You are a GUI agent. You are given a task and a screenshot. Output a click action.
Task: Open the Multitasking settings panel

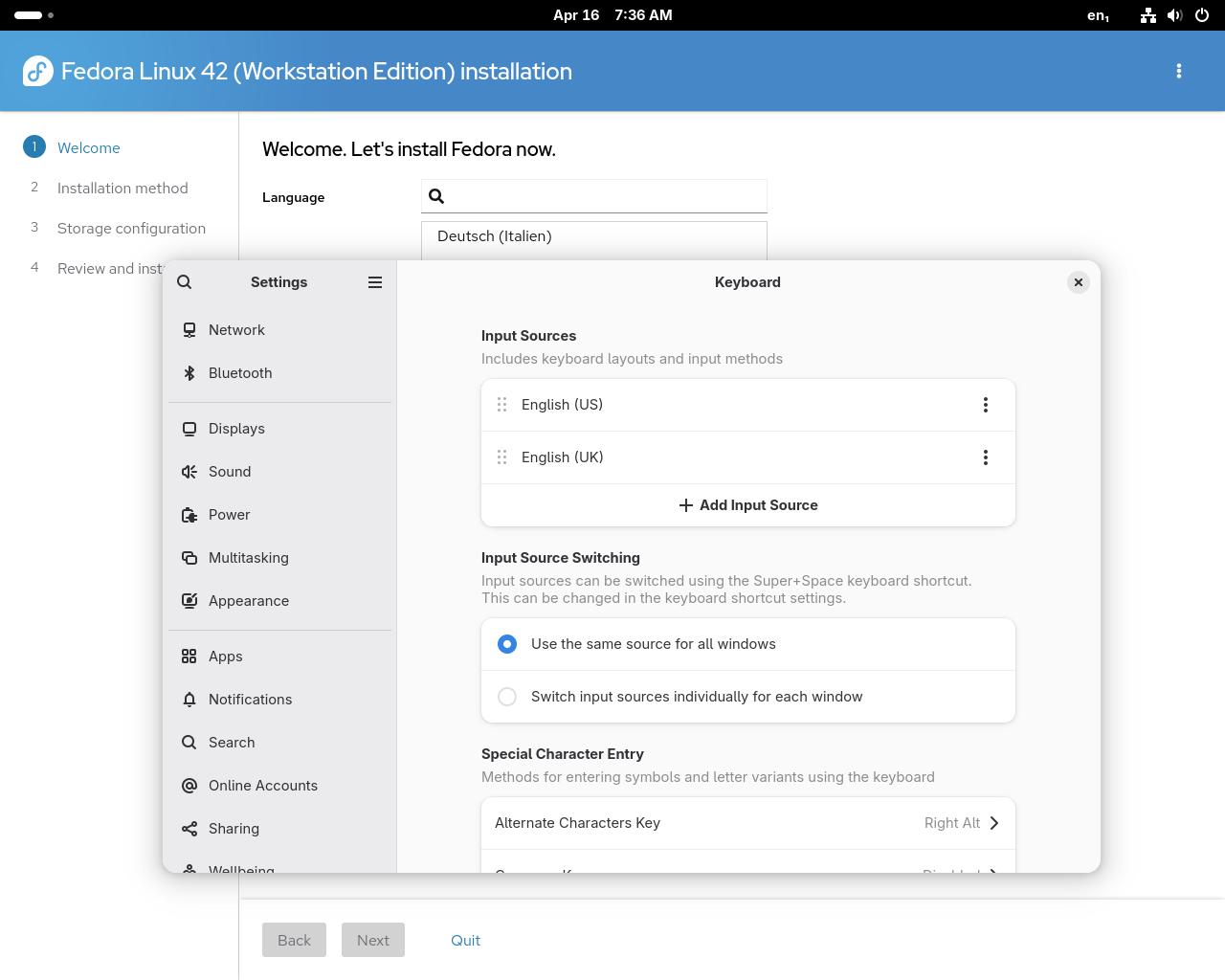(279, 558)
